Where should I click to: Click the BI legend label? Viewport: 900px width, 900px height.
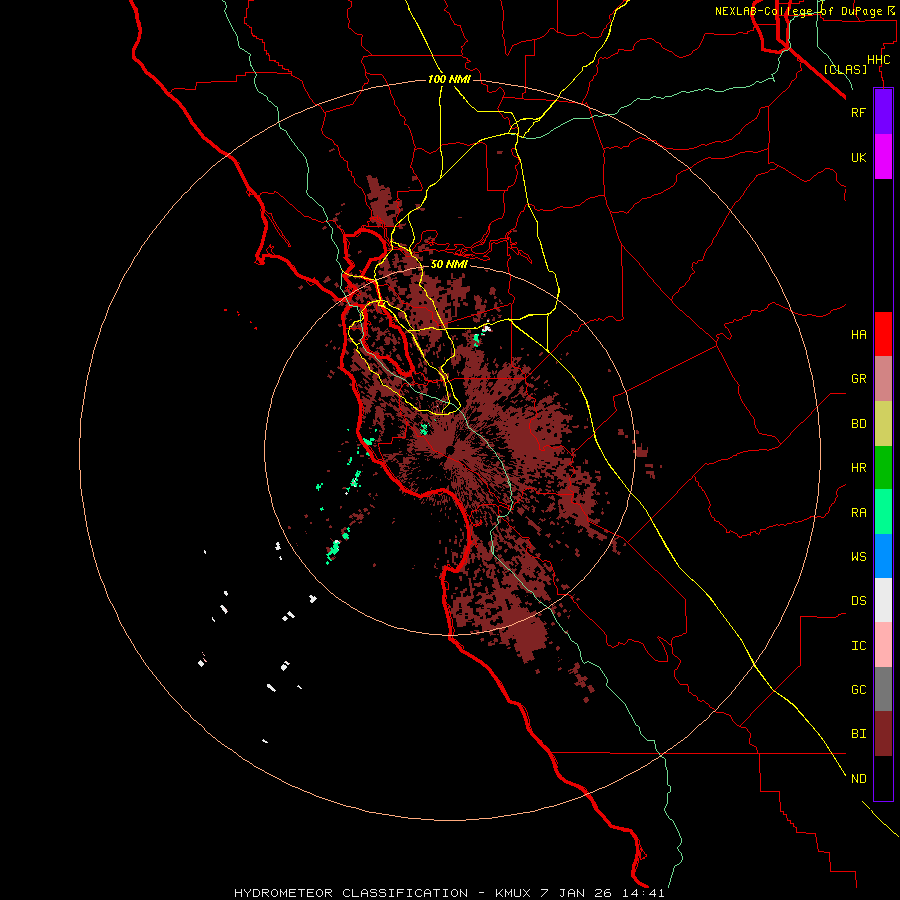click(858, 734)
